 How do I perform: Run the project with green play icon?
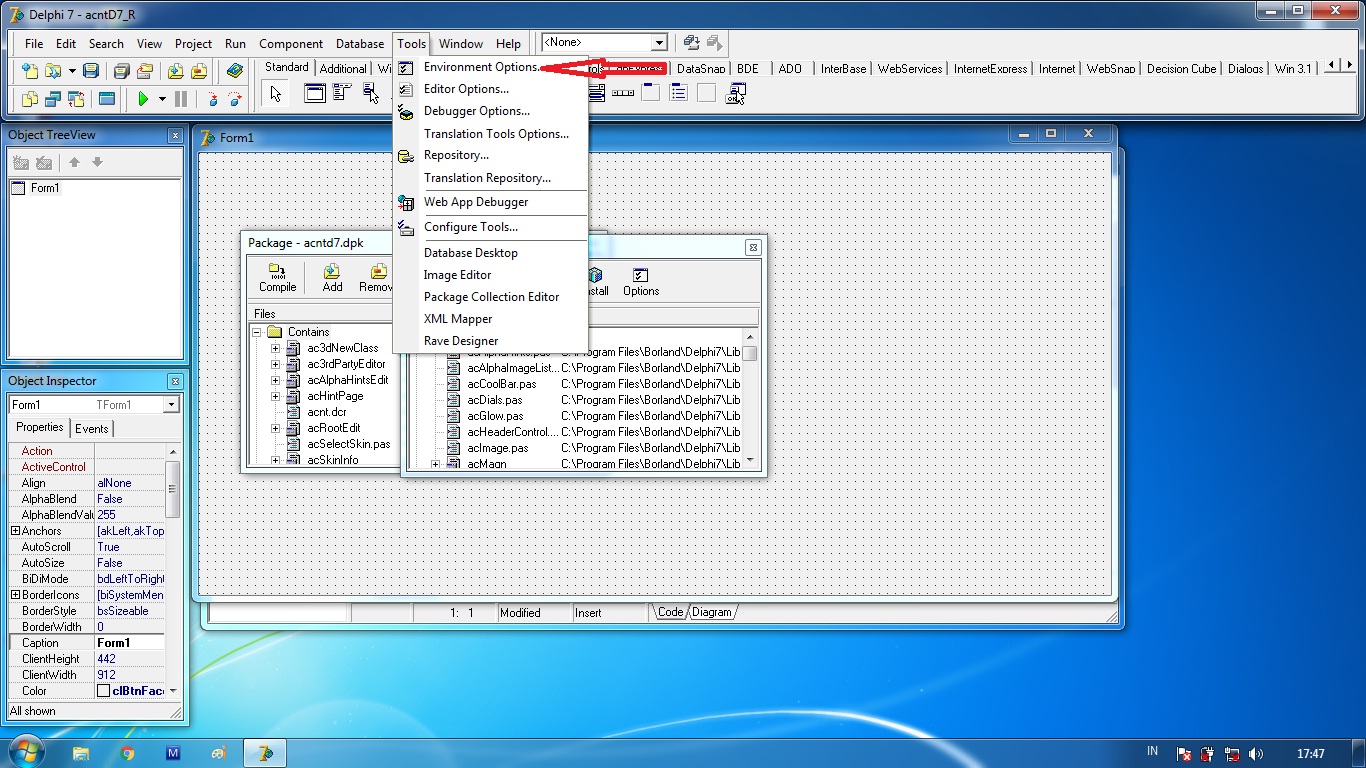[x=143, y=99]
